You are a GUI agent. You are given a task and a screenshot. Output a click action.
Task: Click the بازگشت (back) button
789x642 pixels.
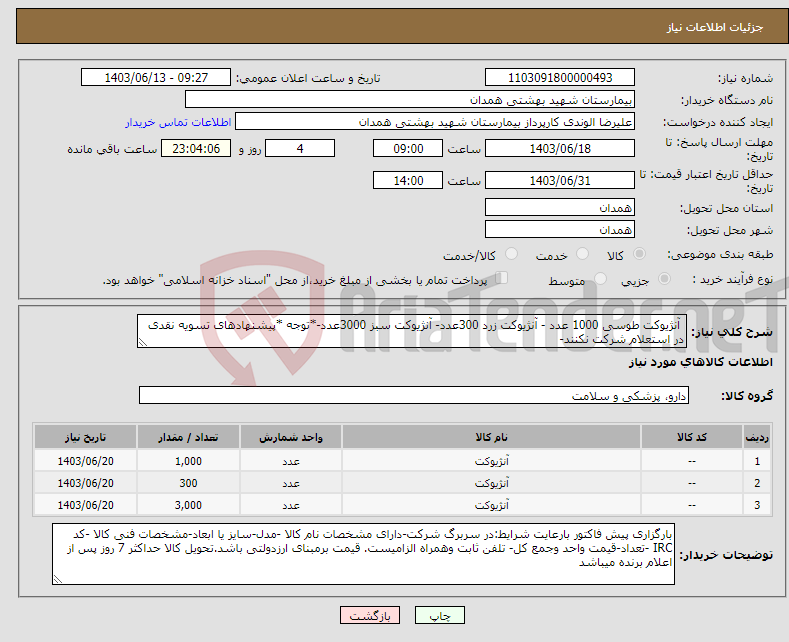point(370,615)
